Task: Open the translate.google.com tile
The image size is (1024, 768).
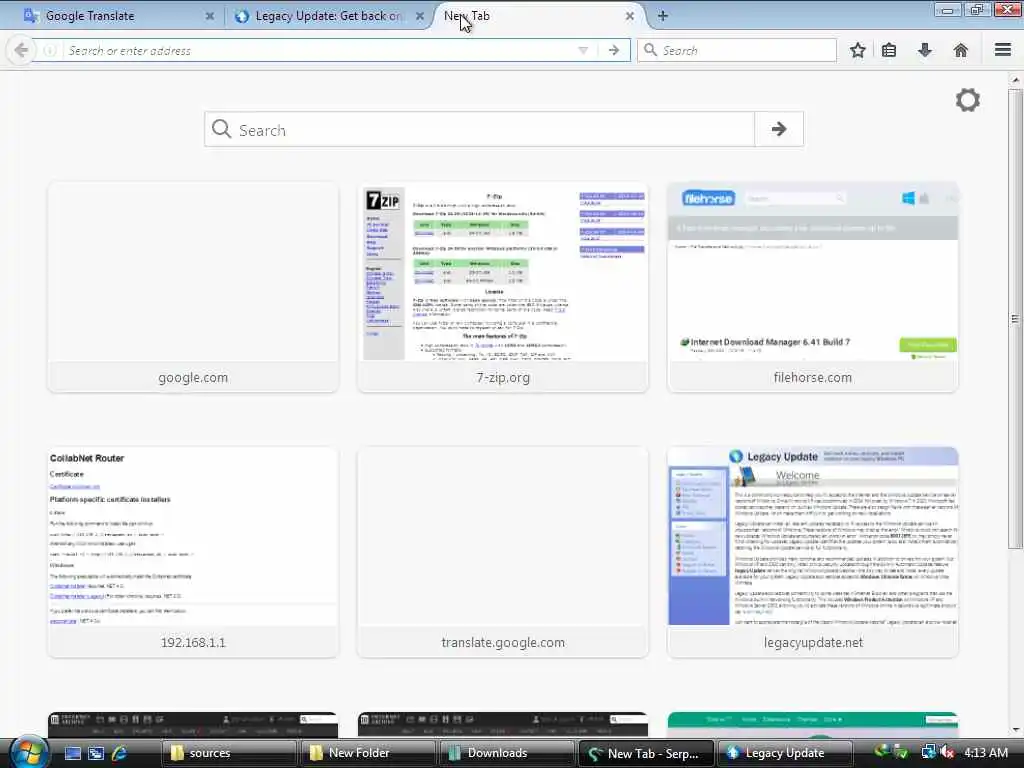Action: [503, 552]
